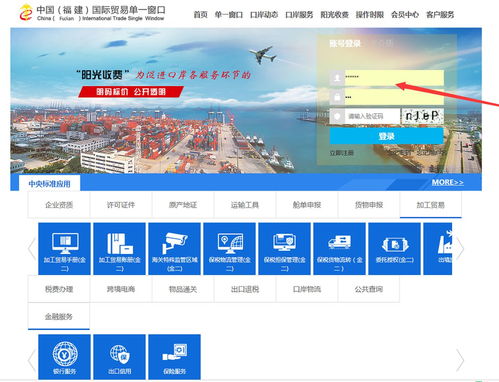Select the 货物申报 category tab
The width and height of the screenshot is (499, 382).
point(369,205)
